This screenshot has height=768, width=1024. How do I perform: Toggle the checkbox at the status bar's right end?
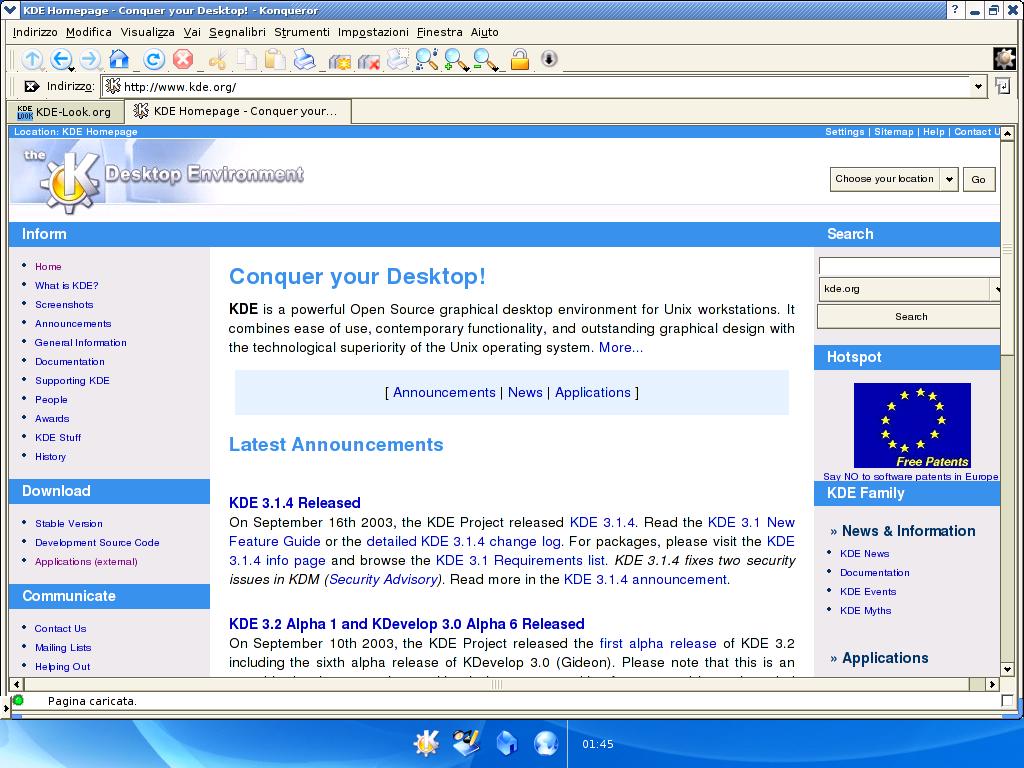tap(1007, 701)
